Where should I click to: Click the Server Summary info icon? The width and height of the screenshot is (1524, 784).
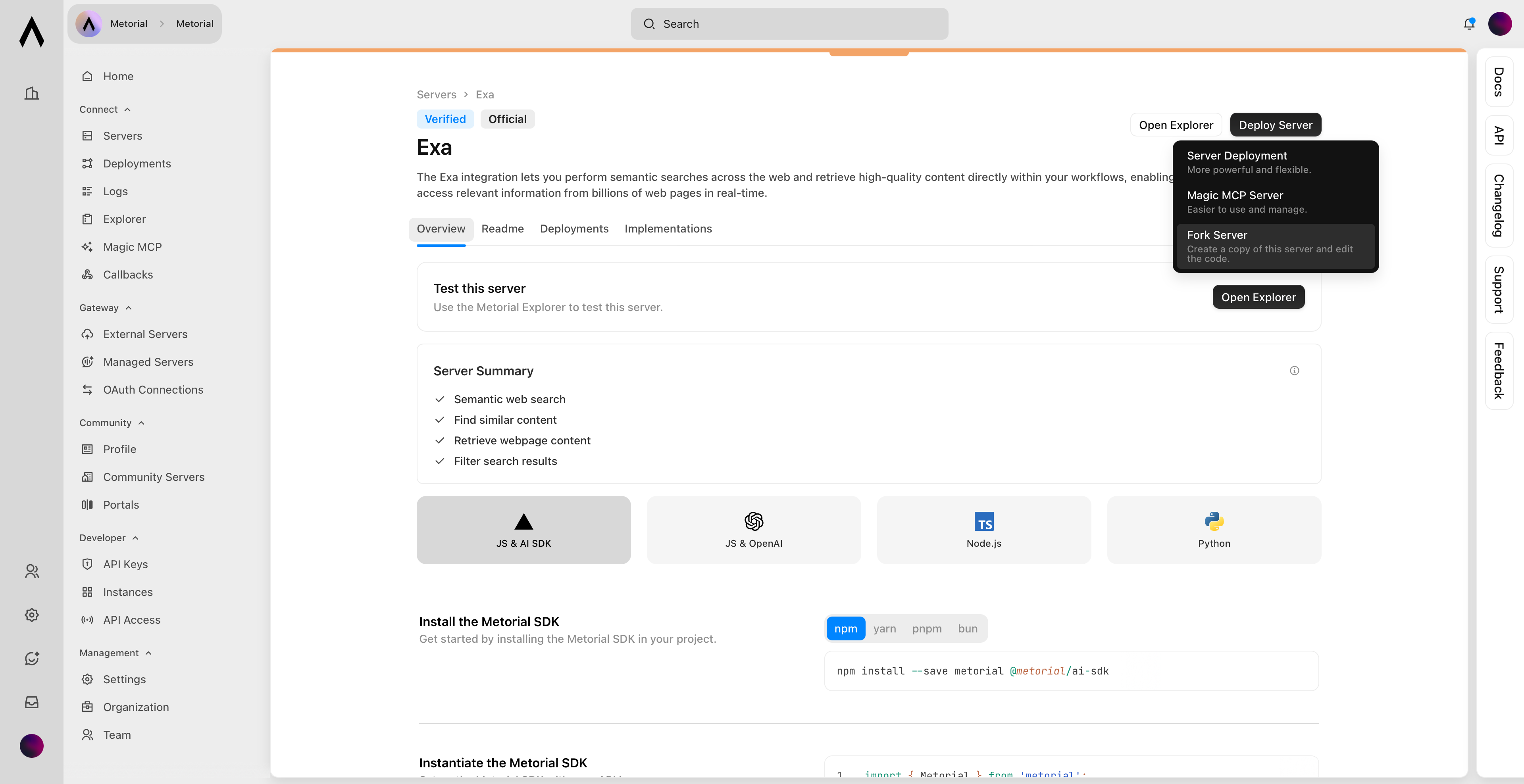(x=1295, y=371)
